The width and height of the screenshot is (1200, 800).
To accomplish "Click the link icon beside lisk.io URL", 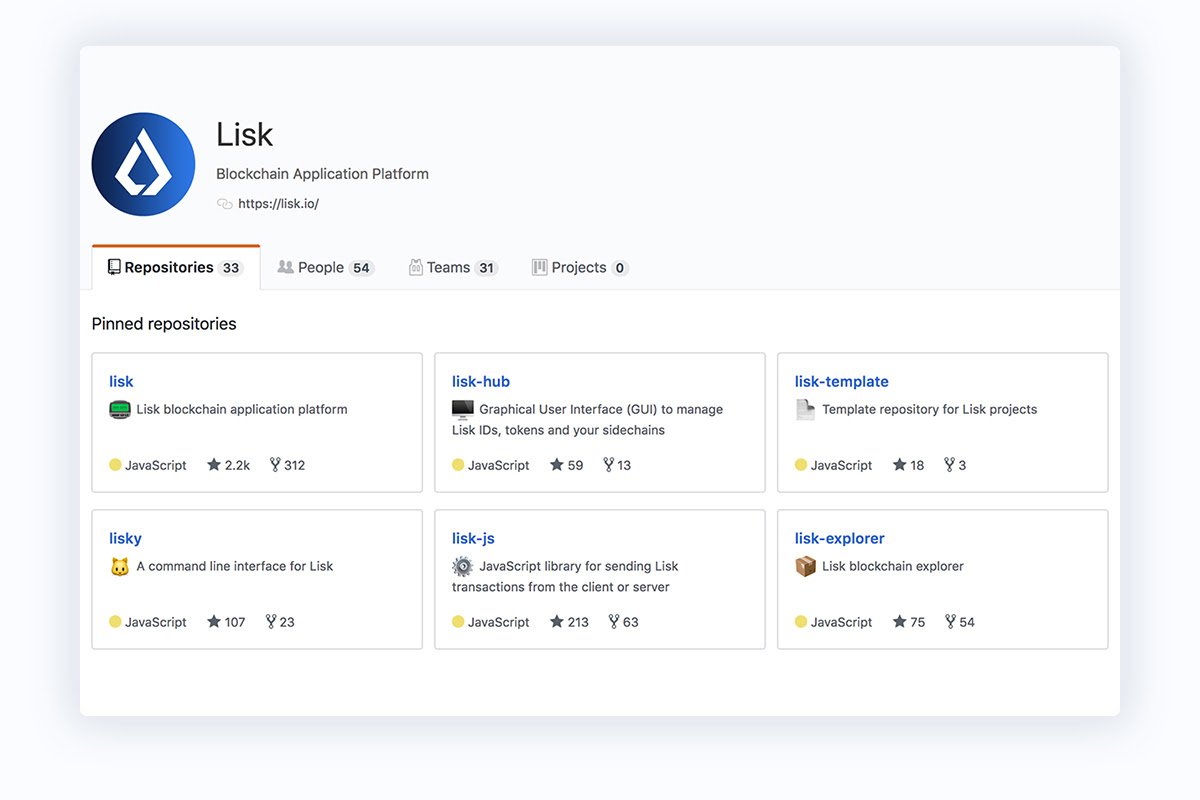I will click(x=224, y=204).
